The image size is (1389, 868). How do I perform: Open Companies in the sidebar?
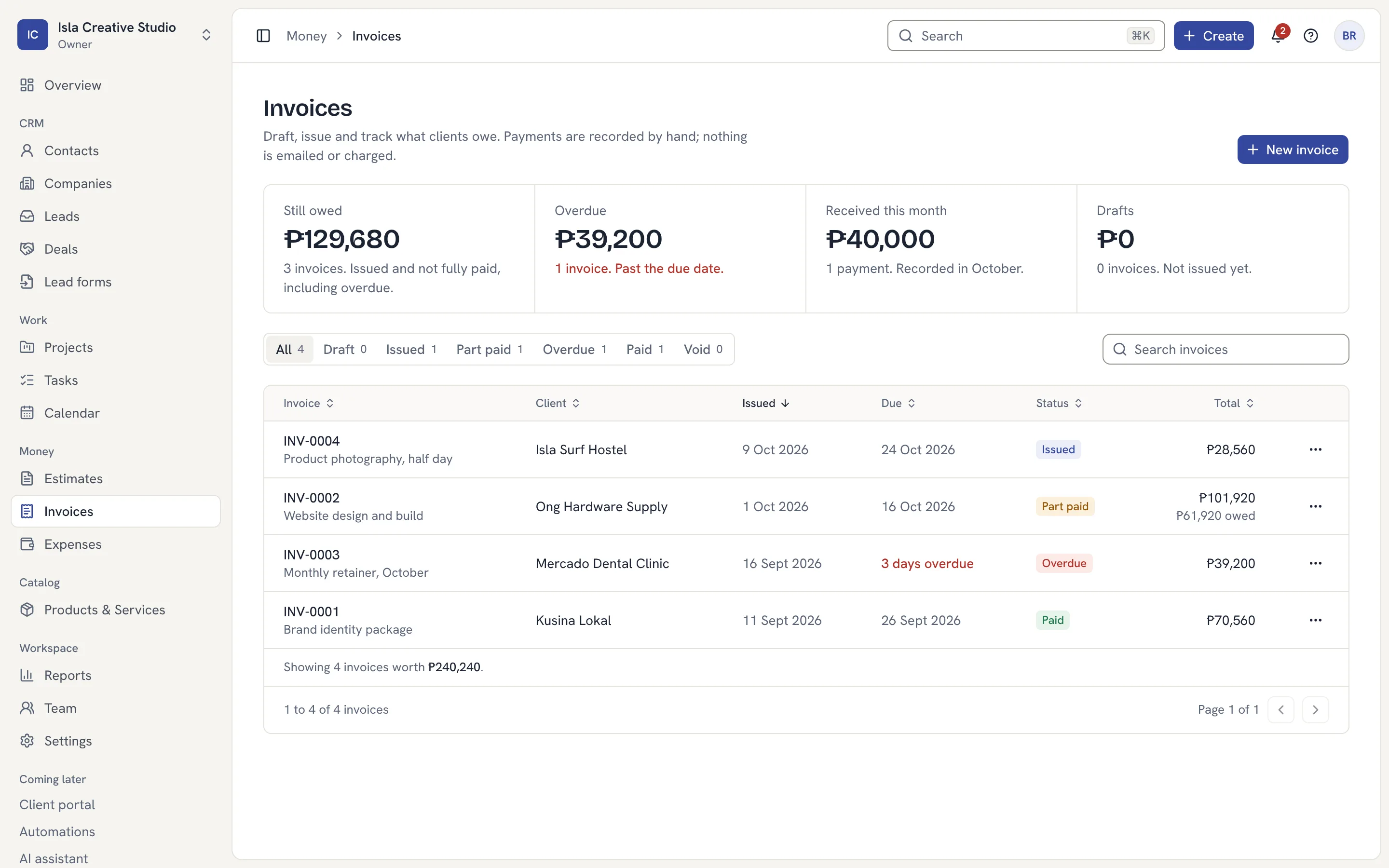click(x=115, y=183)
